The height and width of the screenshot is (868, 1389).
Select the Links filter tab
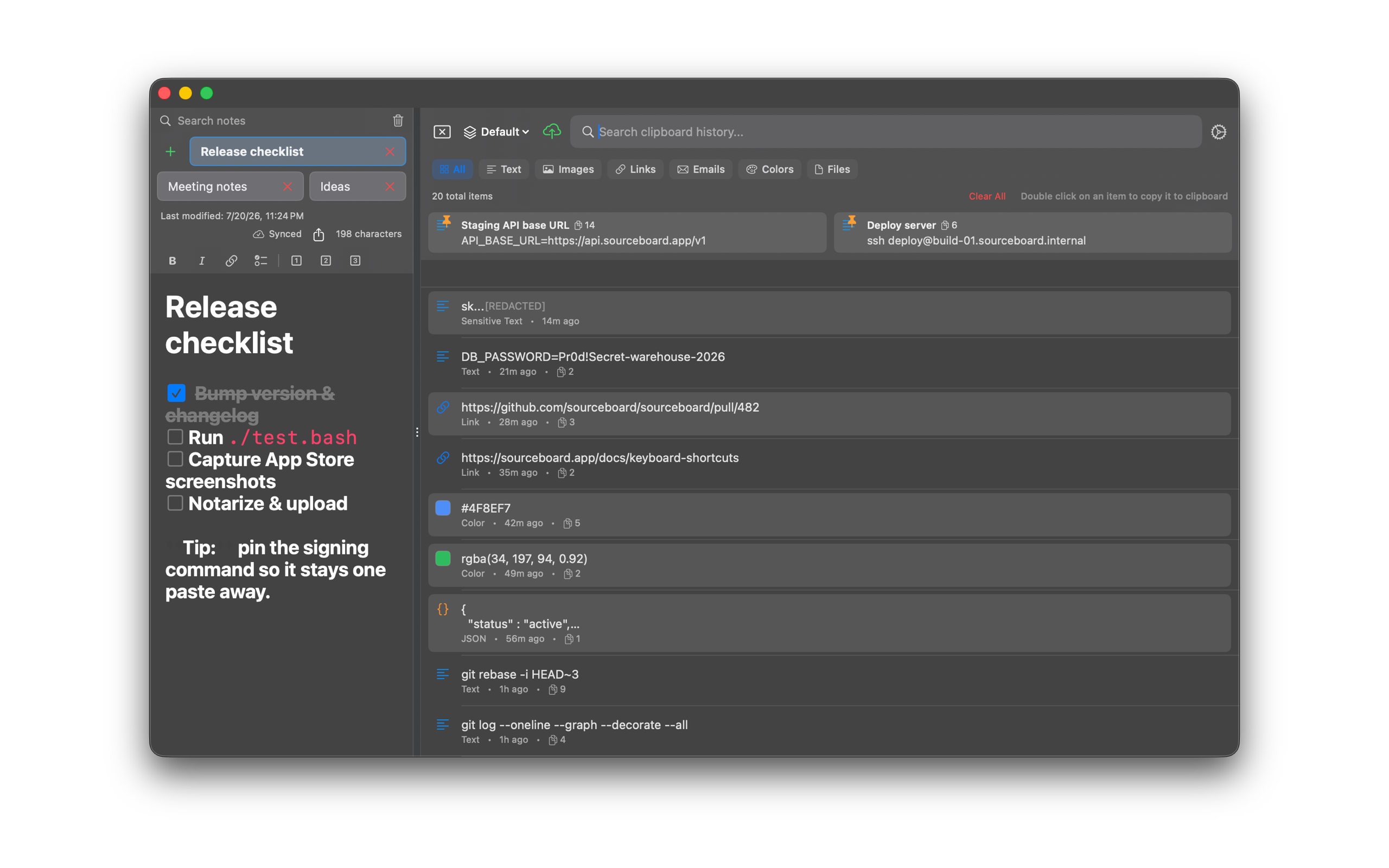point(635,169)
